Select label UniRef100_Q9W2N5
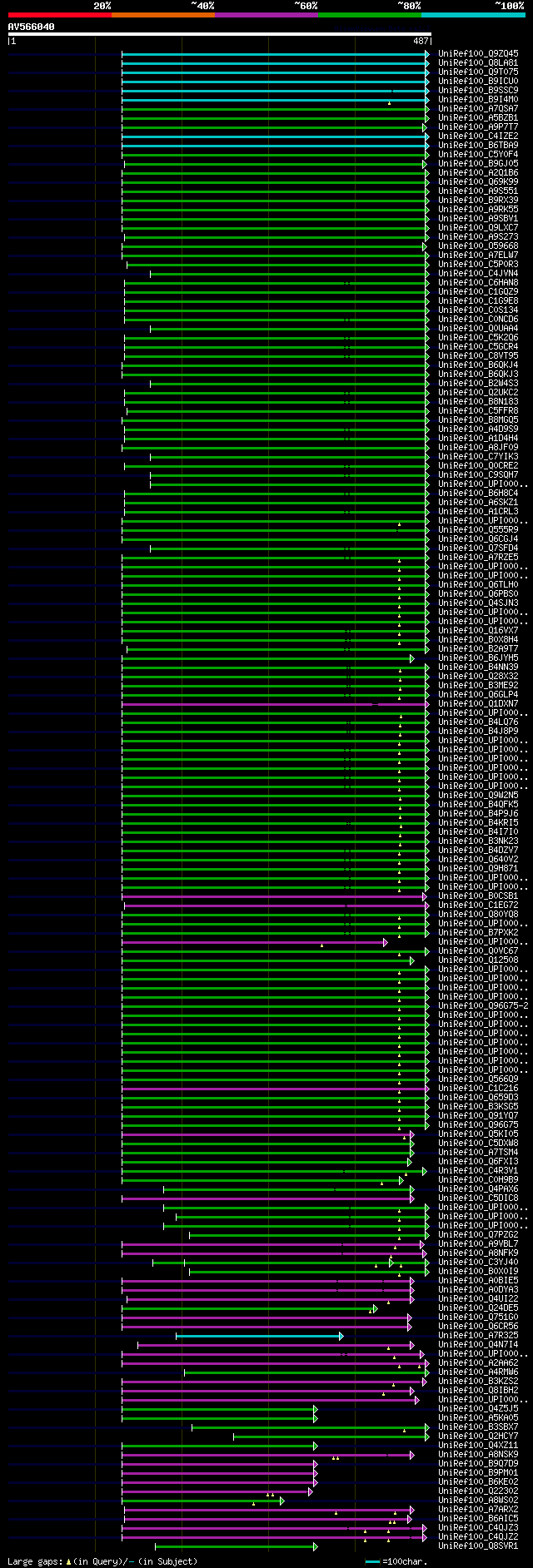Image resolution: width=533 pixels, height=1568 pixels. coord(478,796)
